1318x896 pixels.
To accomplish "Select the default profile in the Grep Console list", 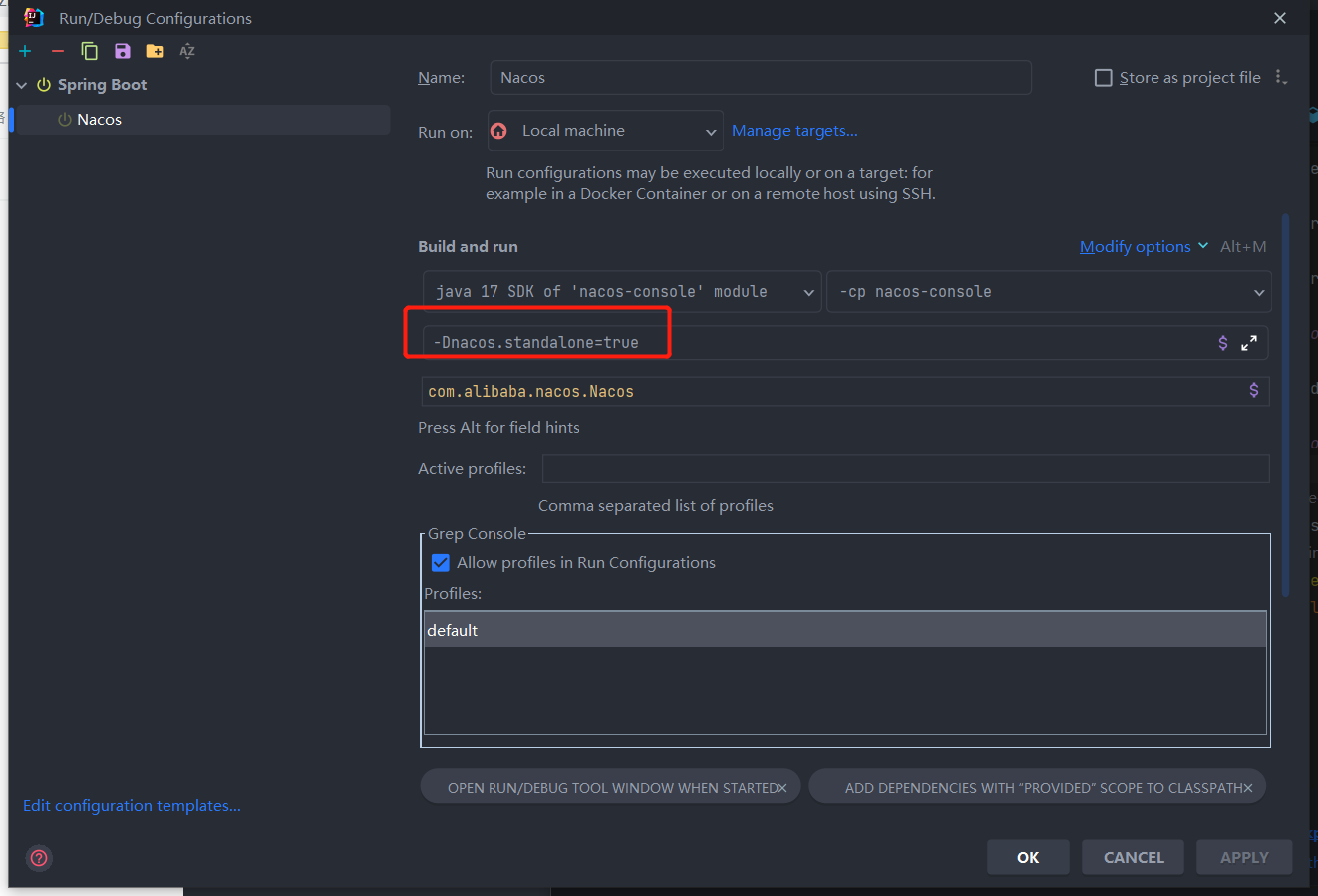I will (845, 630).
